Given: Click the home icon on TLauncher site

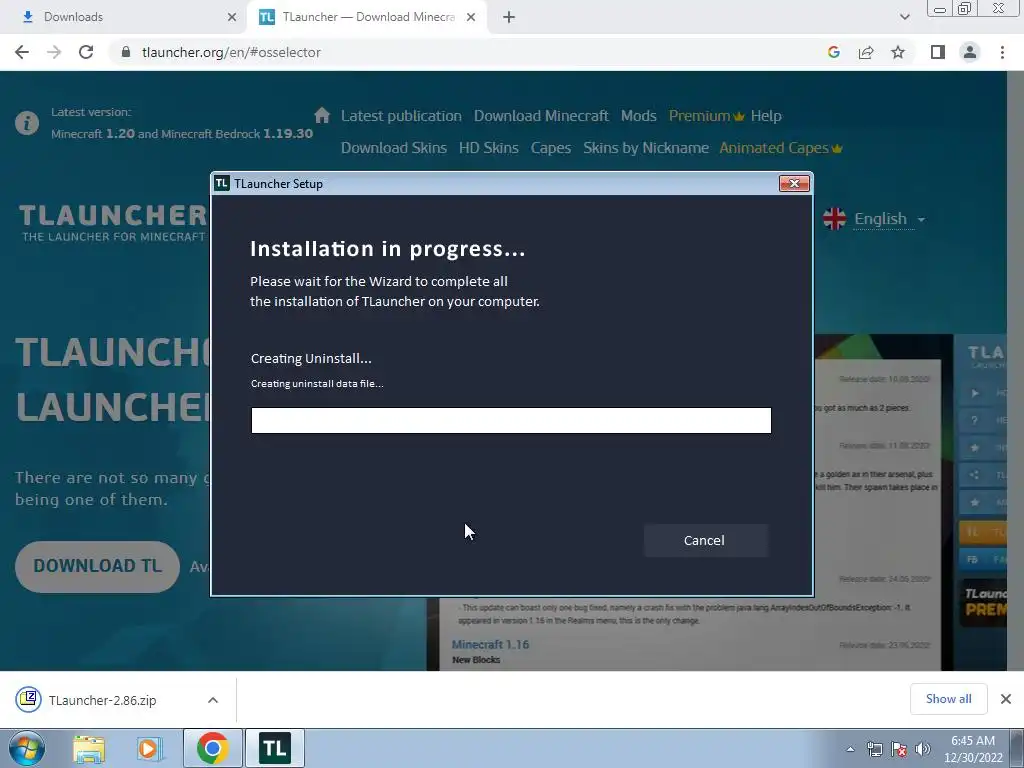Looking at the screenshot, I should 322,116.
